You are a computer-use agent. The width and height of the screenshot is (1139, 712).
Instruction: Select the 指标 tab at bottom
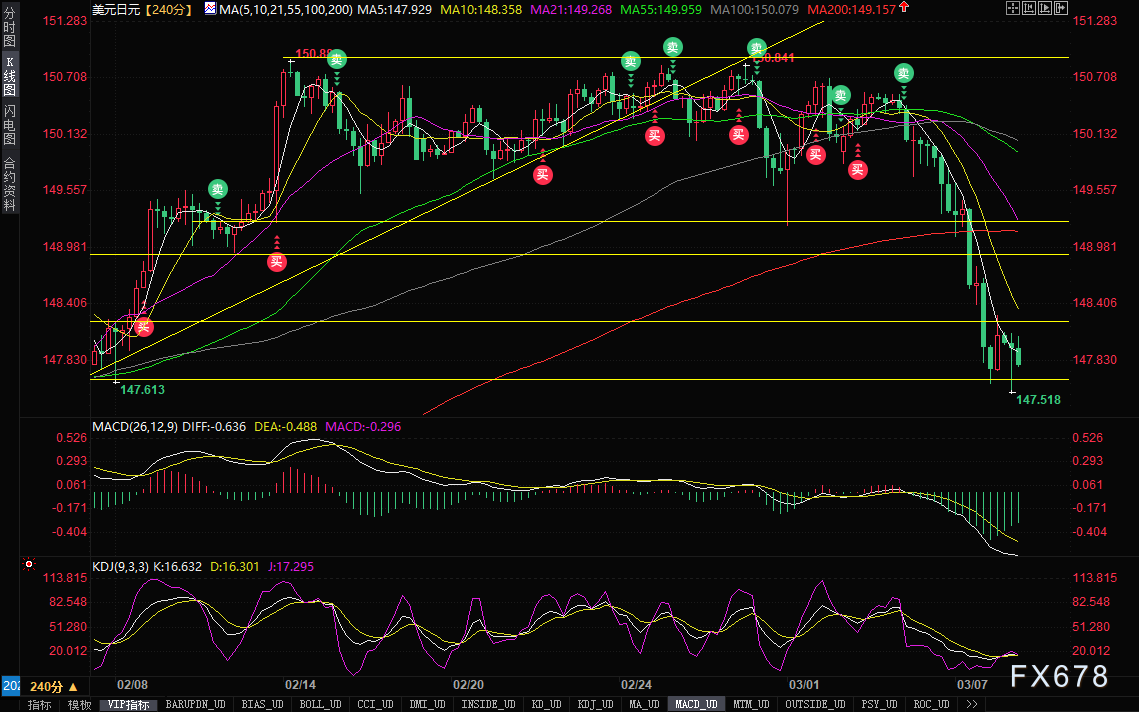pyautogui.click(x=38, y=704)
